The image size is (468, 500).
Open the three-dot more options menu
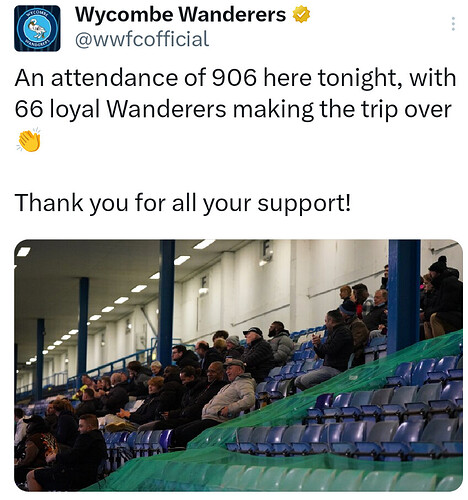click(x=453, y=24)
